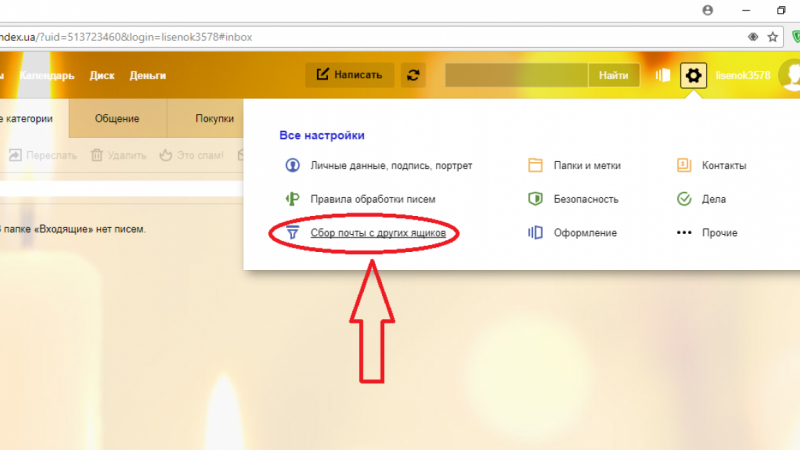Open Правила обработки писем settings
This screenshot has width=800, height=450.
click(x=373, y=199)
